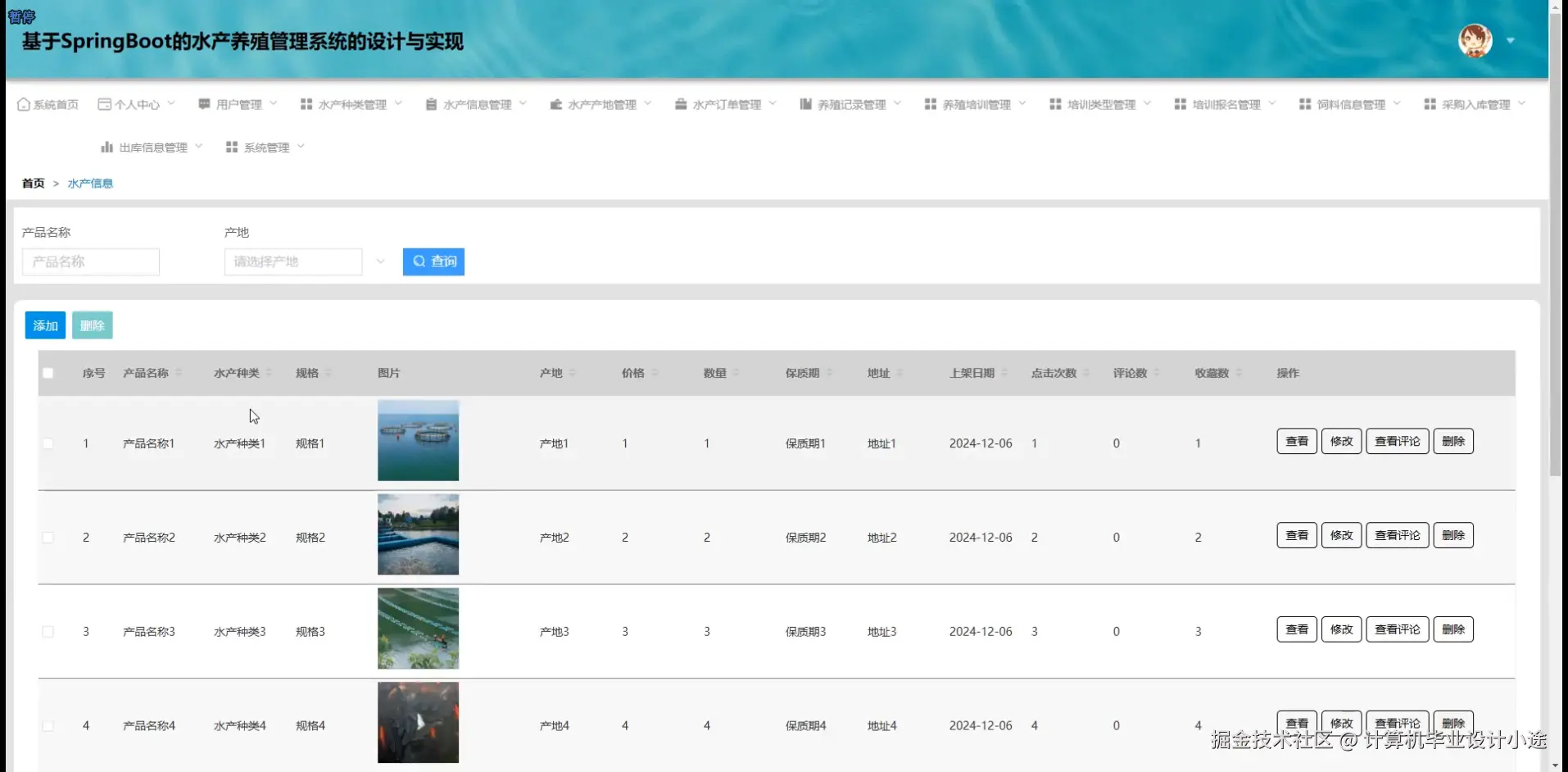Click the blue 查询 search button
This screenshot has height=772, width=1568.
pyautogui.click(x=433, y=261)
